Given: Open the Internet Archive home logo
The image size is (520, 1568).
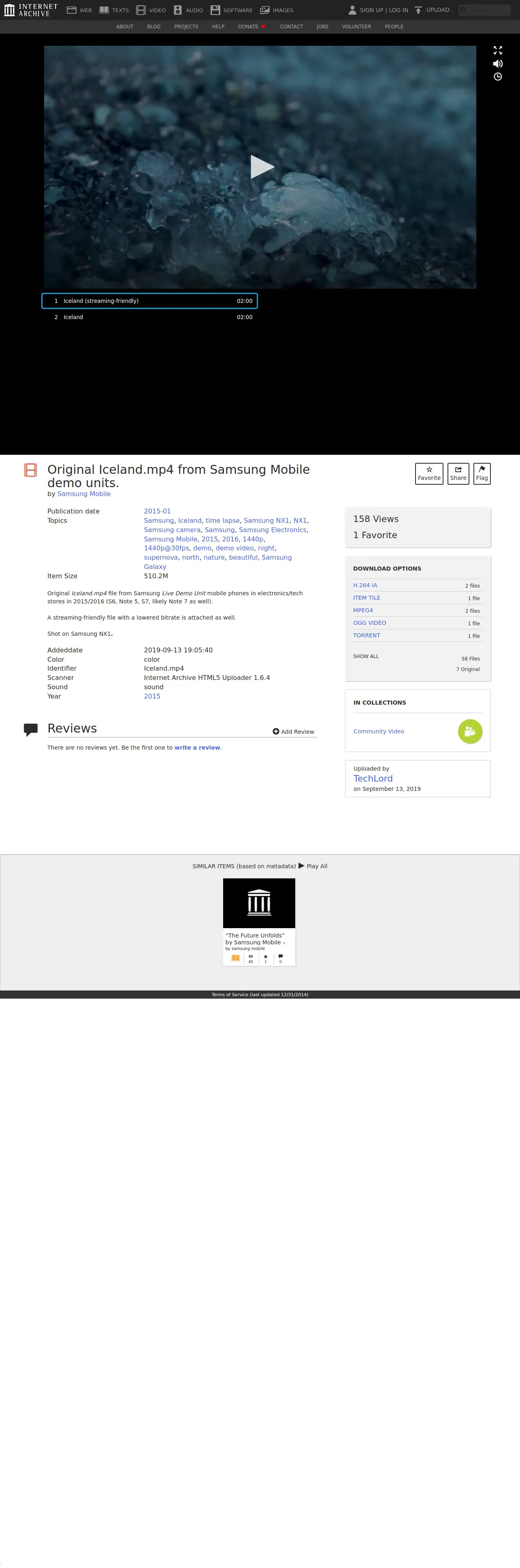Looking at the screenshot, I should (x=30, y=10).
